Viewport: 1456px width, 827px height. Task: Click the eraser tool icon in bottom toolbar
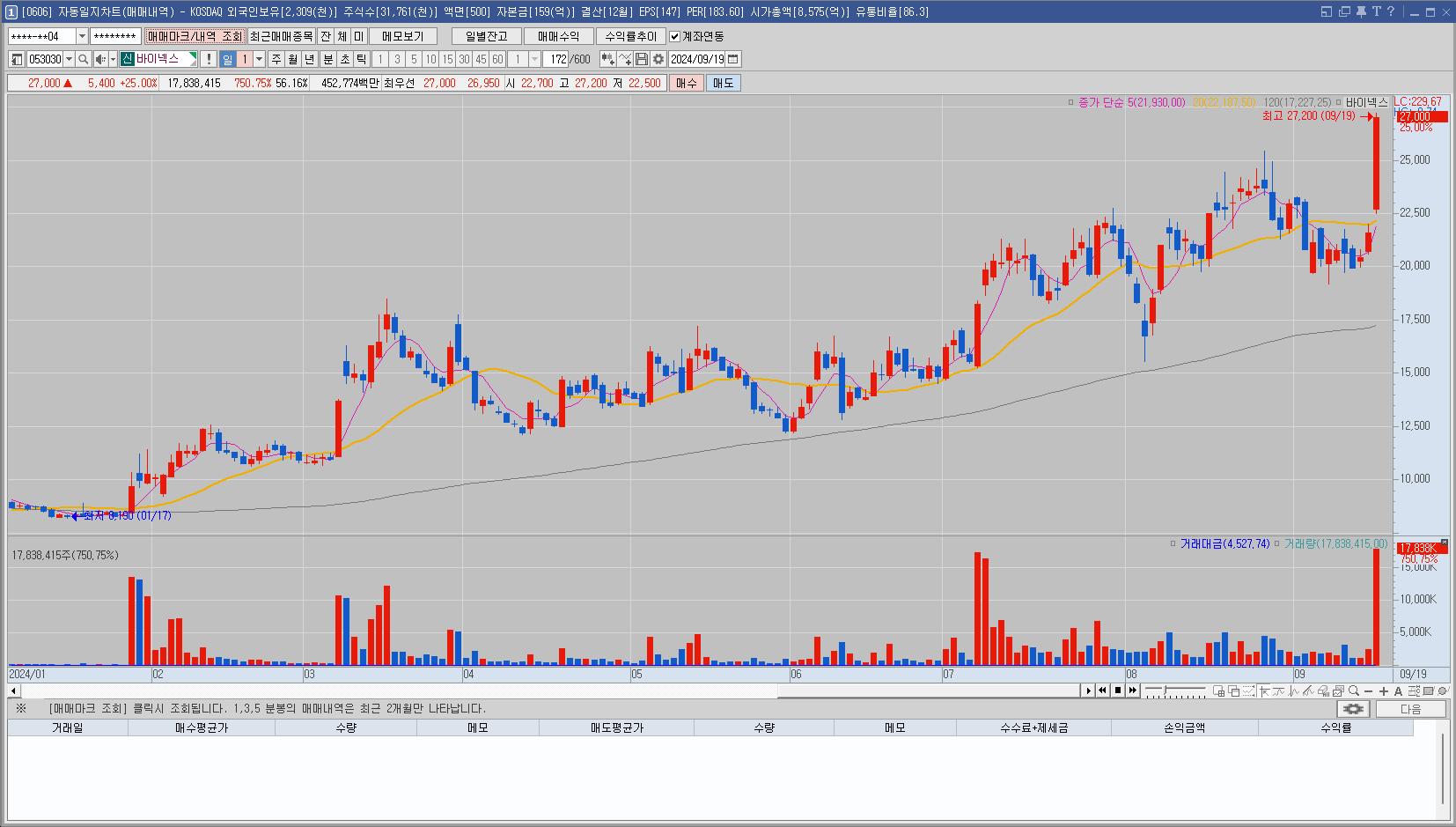coord(1324,691)
